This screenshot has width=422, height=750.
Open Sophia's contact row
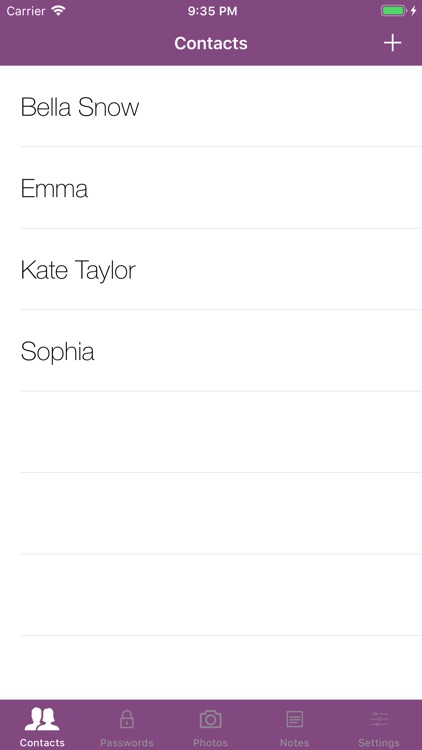click(x=211, y=351)
